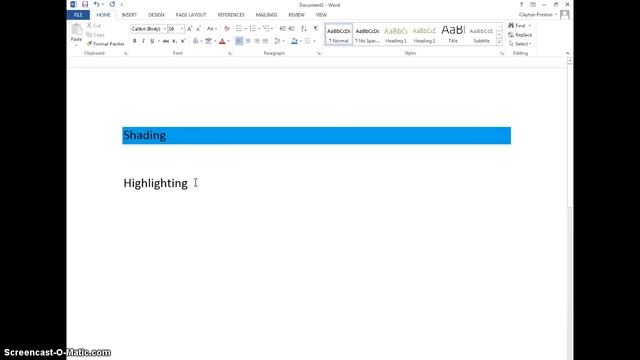640x360 pixels.
Task: Expand the Styles gallery More arrow
Action: (x=499, y=42)
